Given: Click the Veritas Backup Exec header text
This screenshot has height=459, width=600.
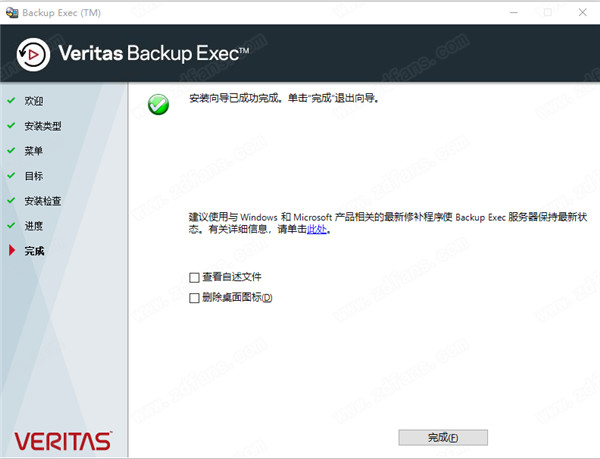Looking at the screenshot, I should [x=154, y=53].
